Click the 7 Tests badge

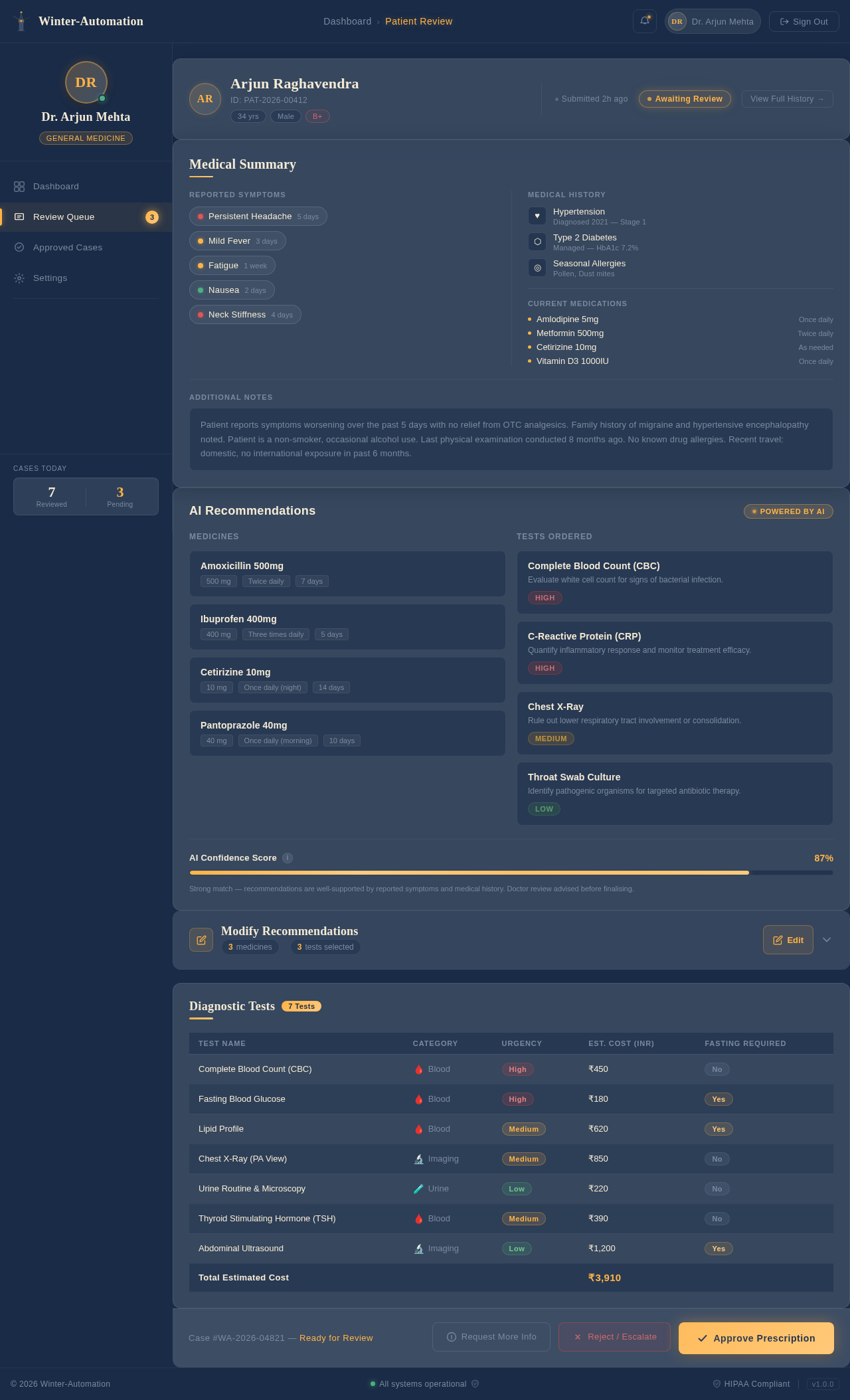click(x=301, y=1006)
